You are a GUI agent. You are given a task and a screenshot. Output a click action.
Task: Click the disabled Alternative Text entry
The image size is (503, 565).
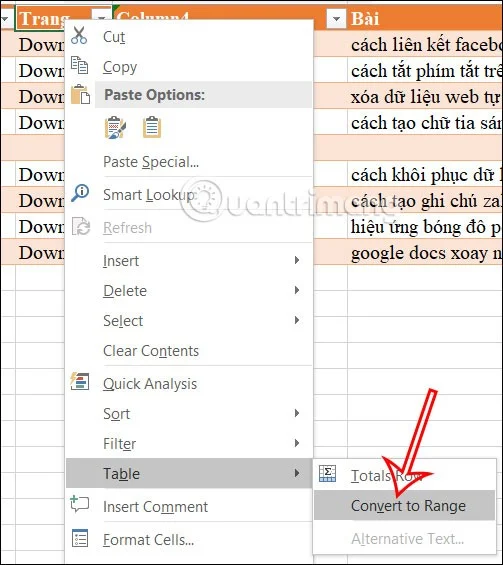pyautogui.click(x=404, y=539)
